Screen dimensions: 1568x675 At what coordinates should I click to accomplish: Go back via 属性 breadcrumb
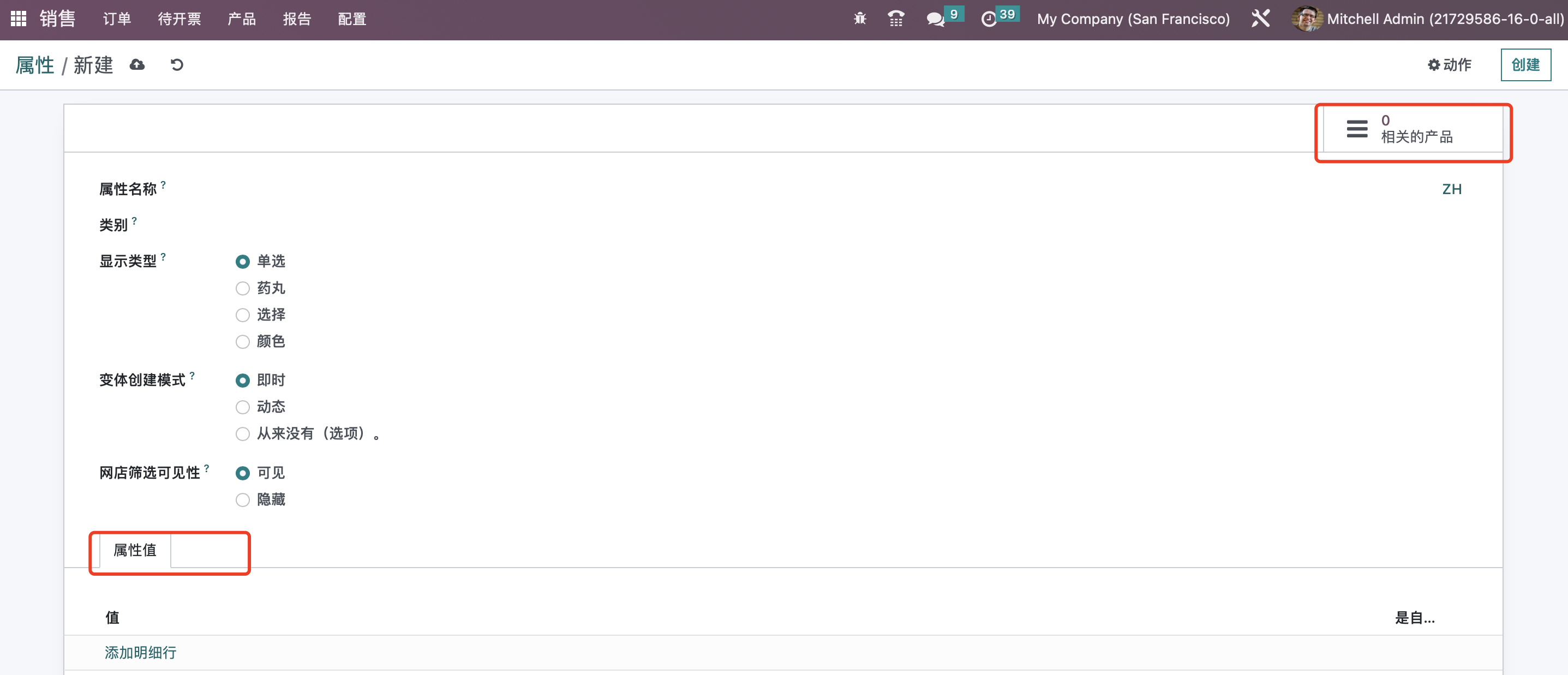tap(35, 65)
